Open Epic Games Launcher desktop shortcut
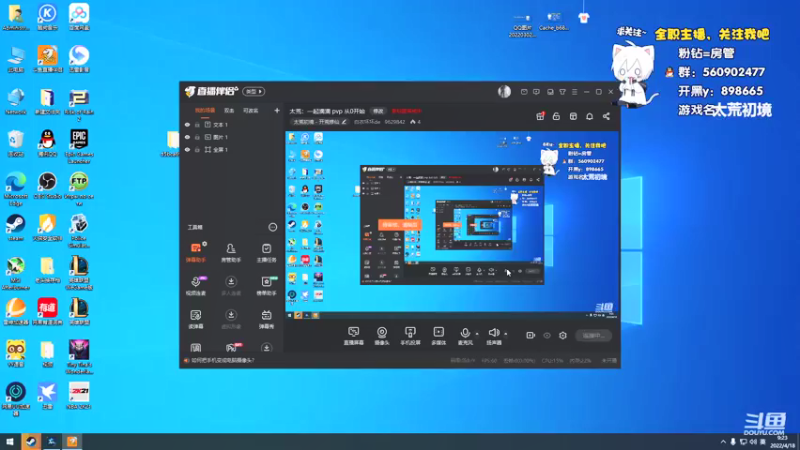The height and width of the screenshot is (450, 800). click(79, 146)
